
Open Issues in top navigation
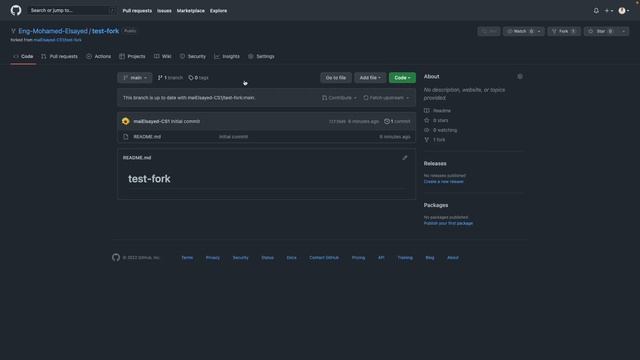click(x=164, y=11)
